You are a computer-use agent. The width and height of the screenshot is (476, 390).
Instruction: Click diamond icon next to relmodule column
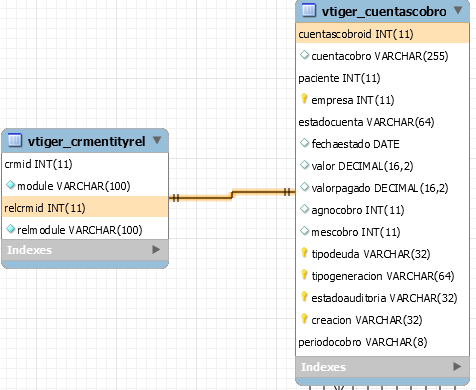click(10, 229)
